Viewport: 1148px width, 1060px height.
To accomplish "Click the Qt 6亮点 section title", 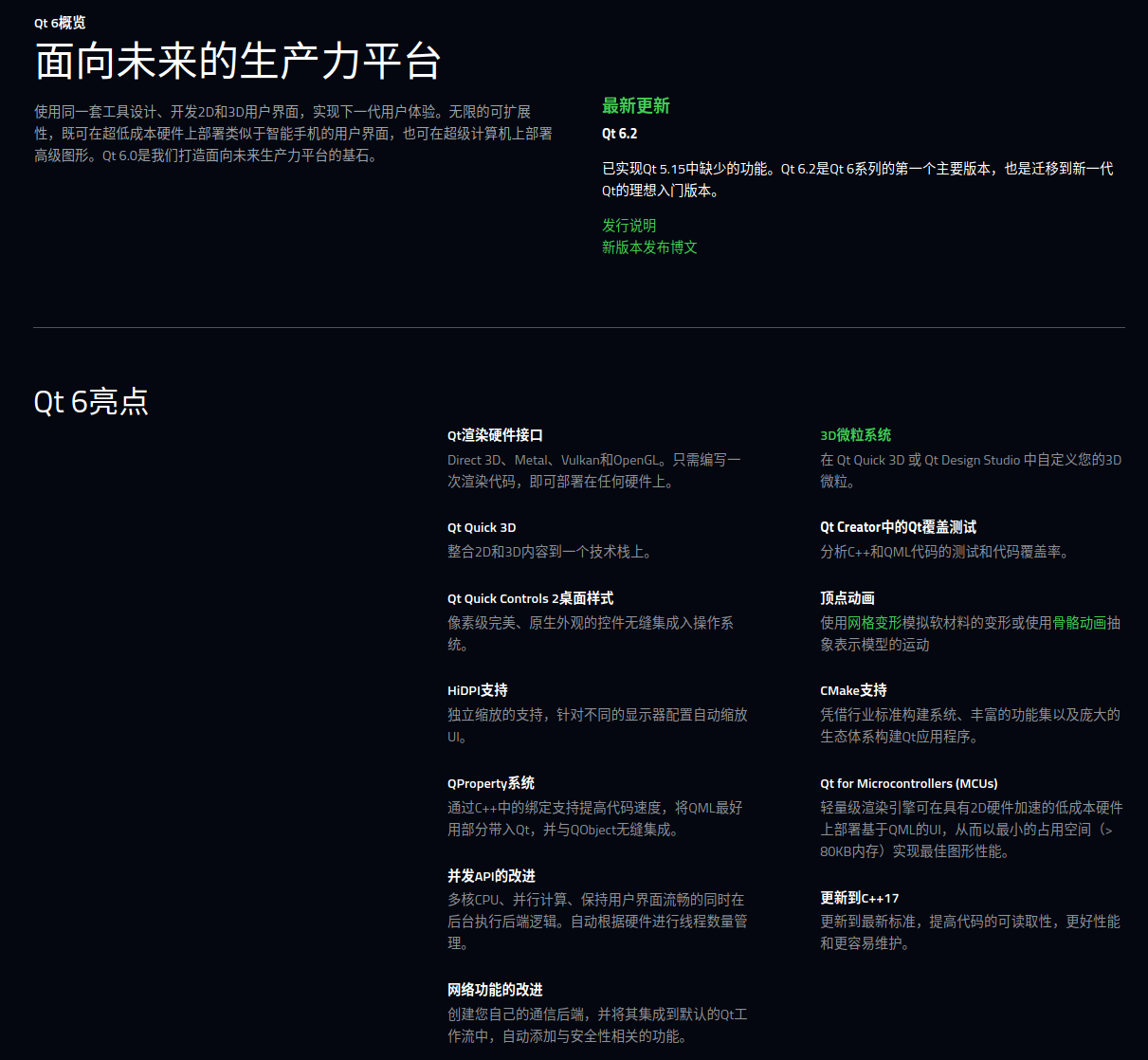I will (90, 401).
